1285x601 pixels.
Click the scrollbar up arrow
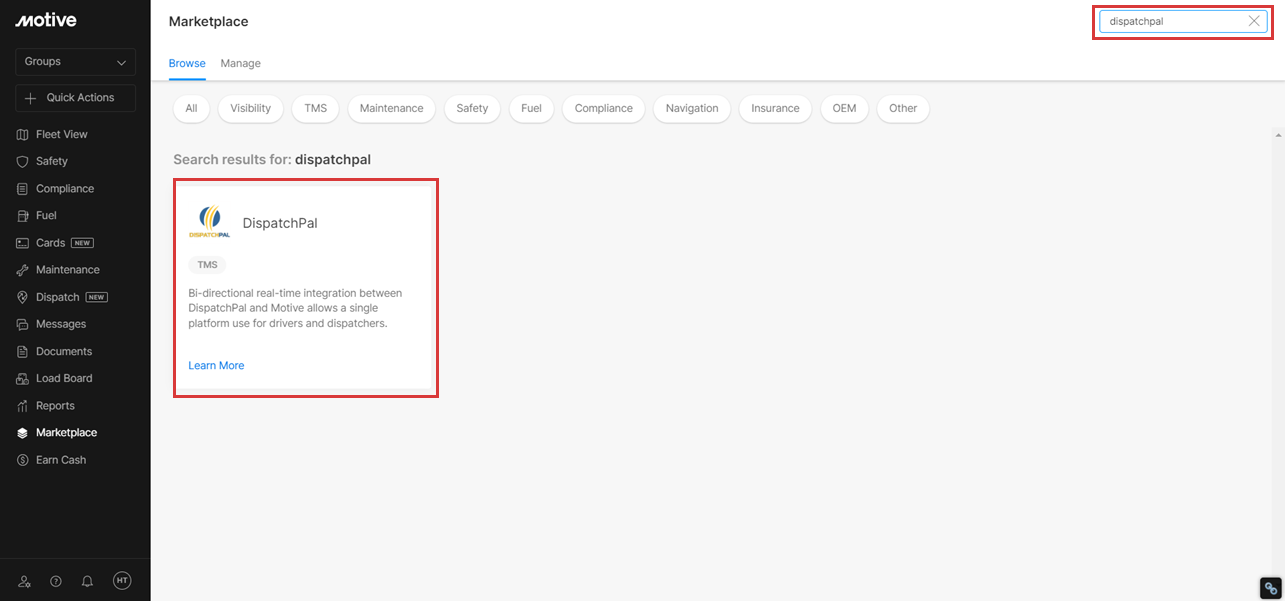pyautogui.click(x=1278, y=134)
